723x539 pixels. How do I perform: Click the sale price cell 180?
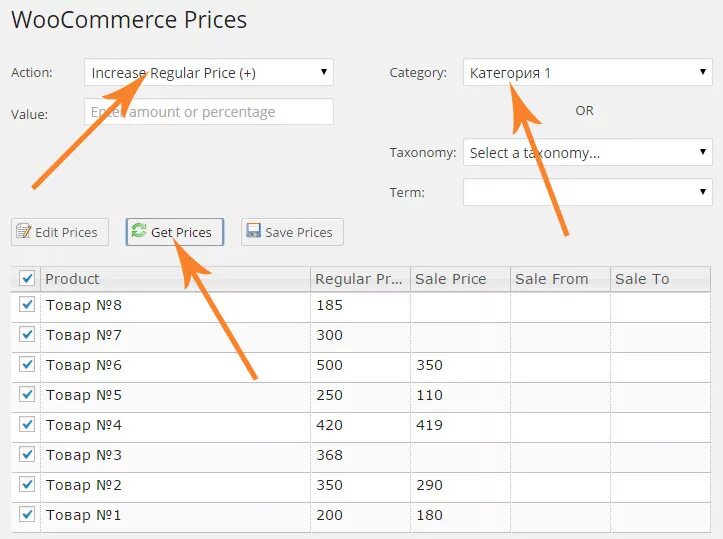tap(461, 515)
